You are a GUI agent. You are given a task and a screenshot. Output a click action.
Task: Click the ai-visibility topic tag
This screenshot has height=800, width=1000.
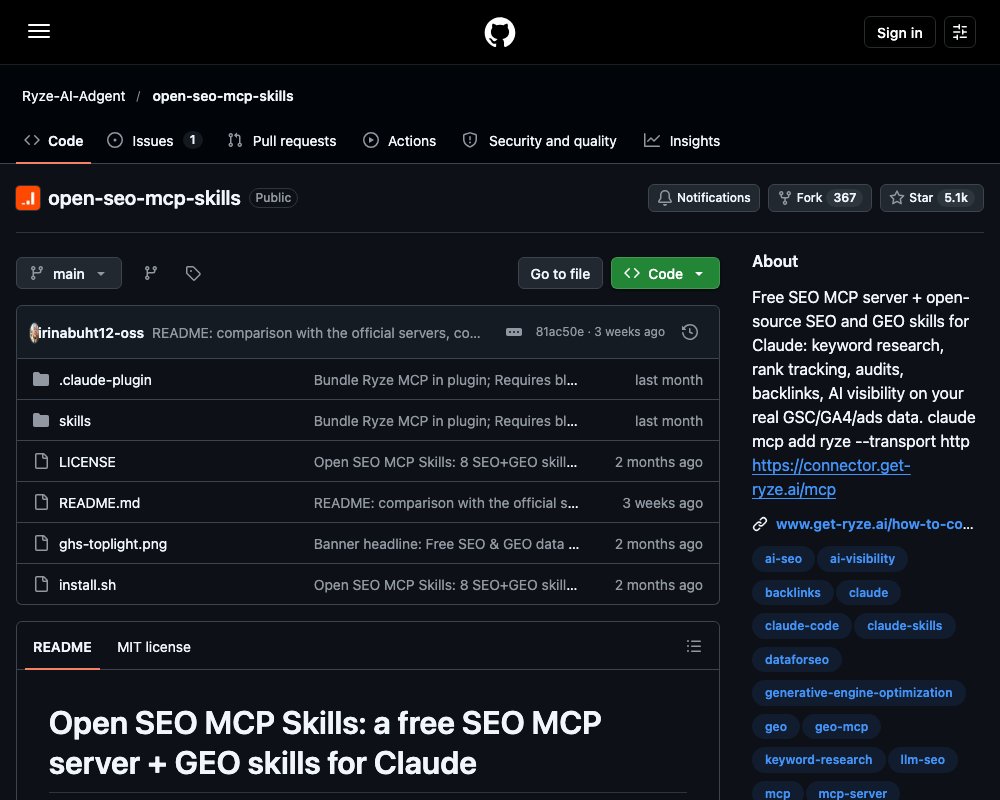click(862, 559)
